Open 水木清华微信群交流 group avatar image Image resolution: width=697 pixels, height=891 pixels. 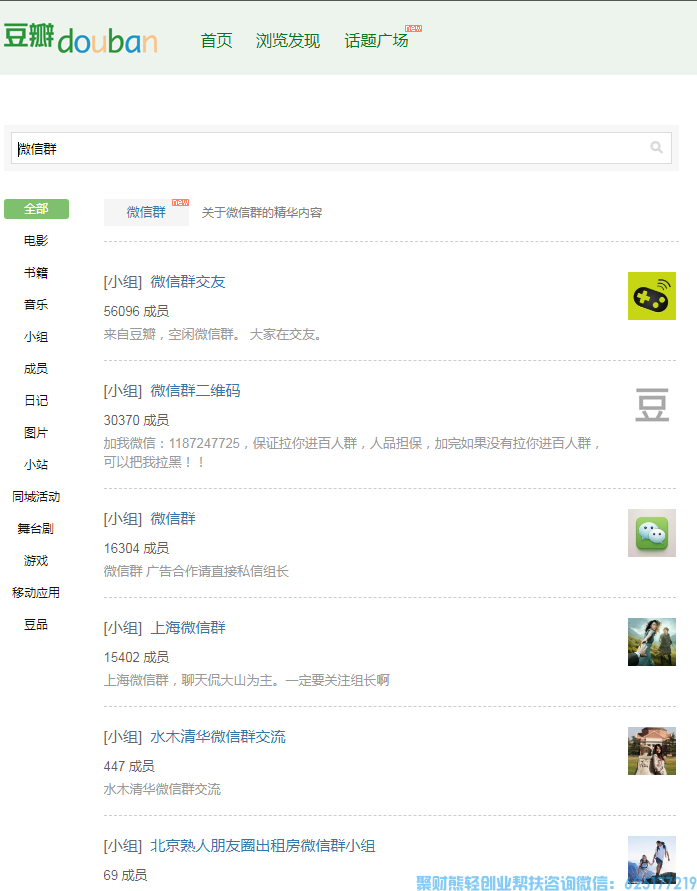point(652,751)
